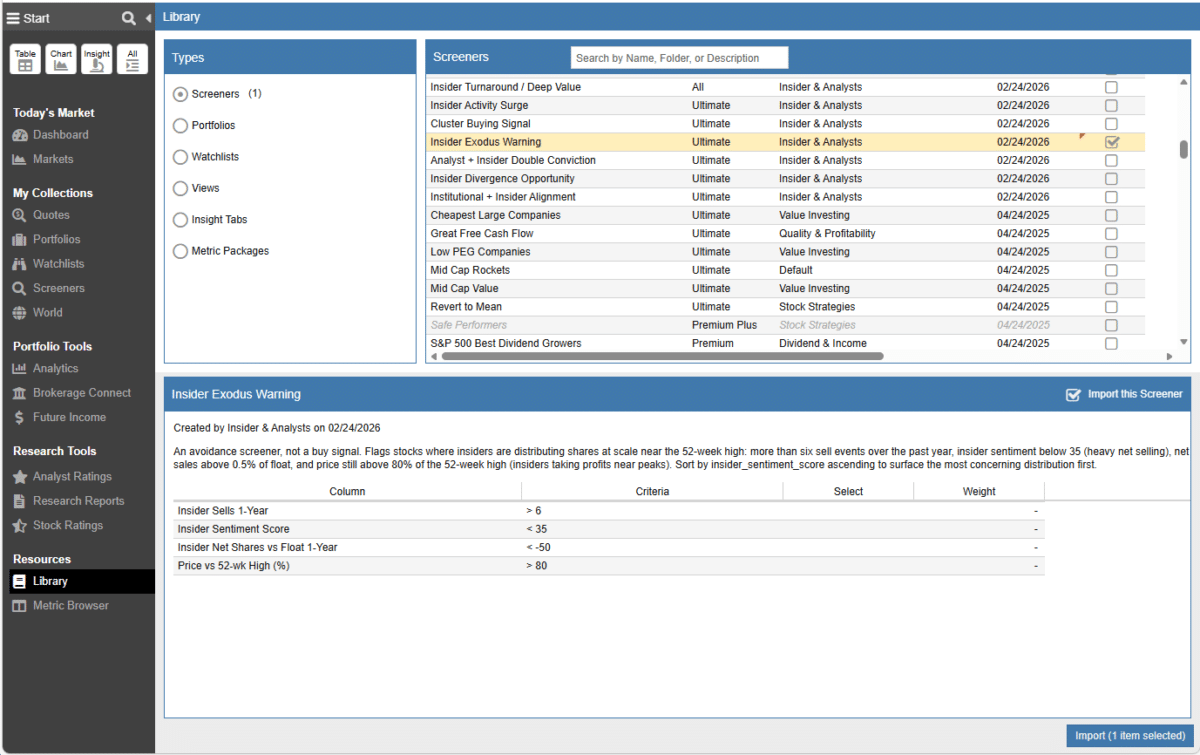Select the Views type radio button
1200x755 pixels.
point(180,188)
